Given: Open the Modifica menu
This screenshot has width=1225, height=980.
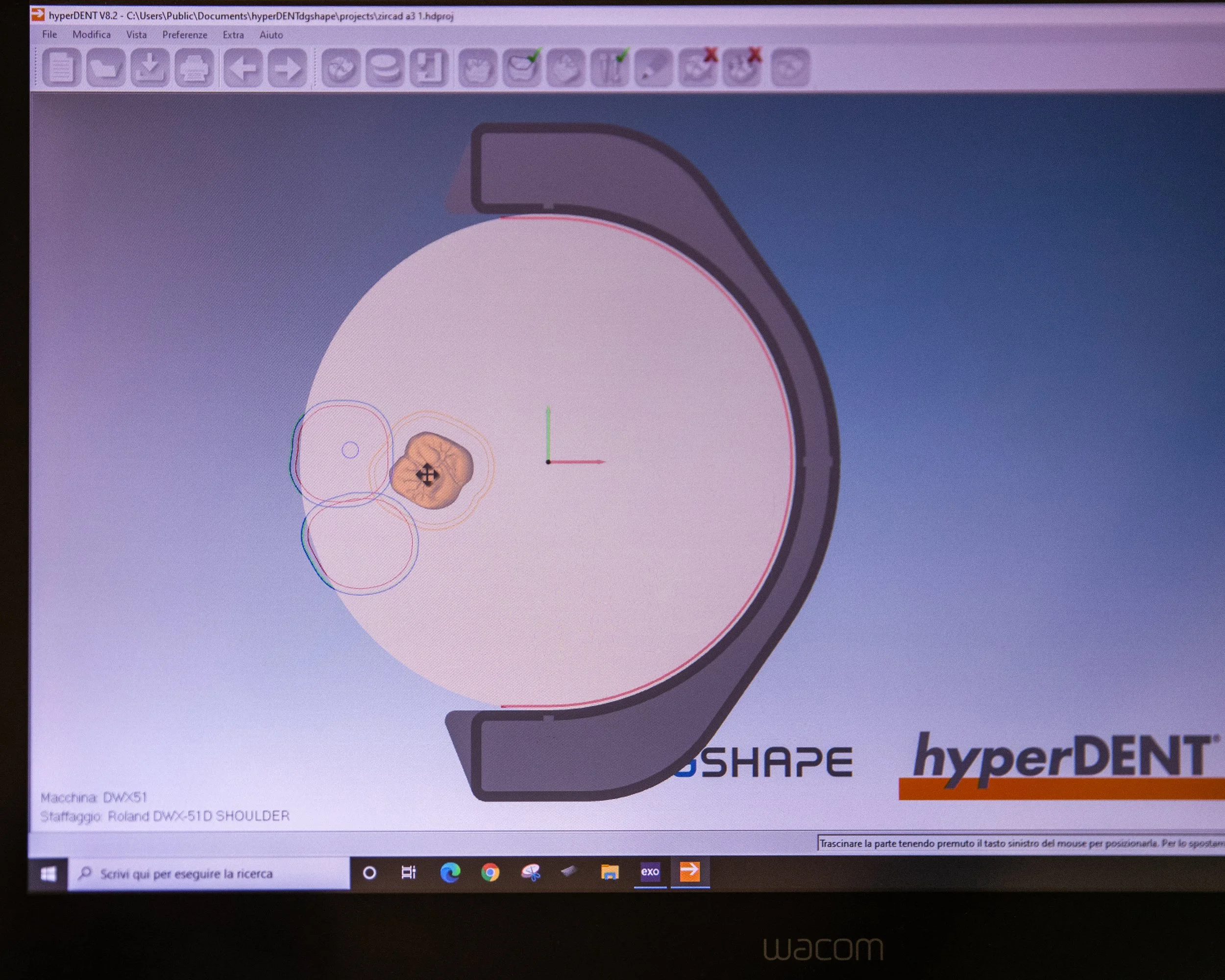Looking at the screenshot, I should pyautogui.click(x=92, y=35).
